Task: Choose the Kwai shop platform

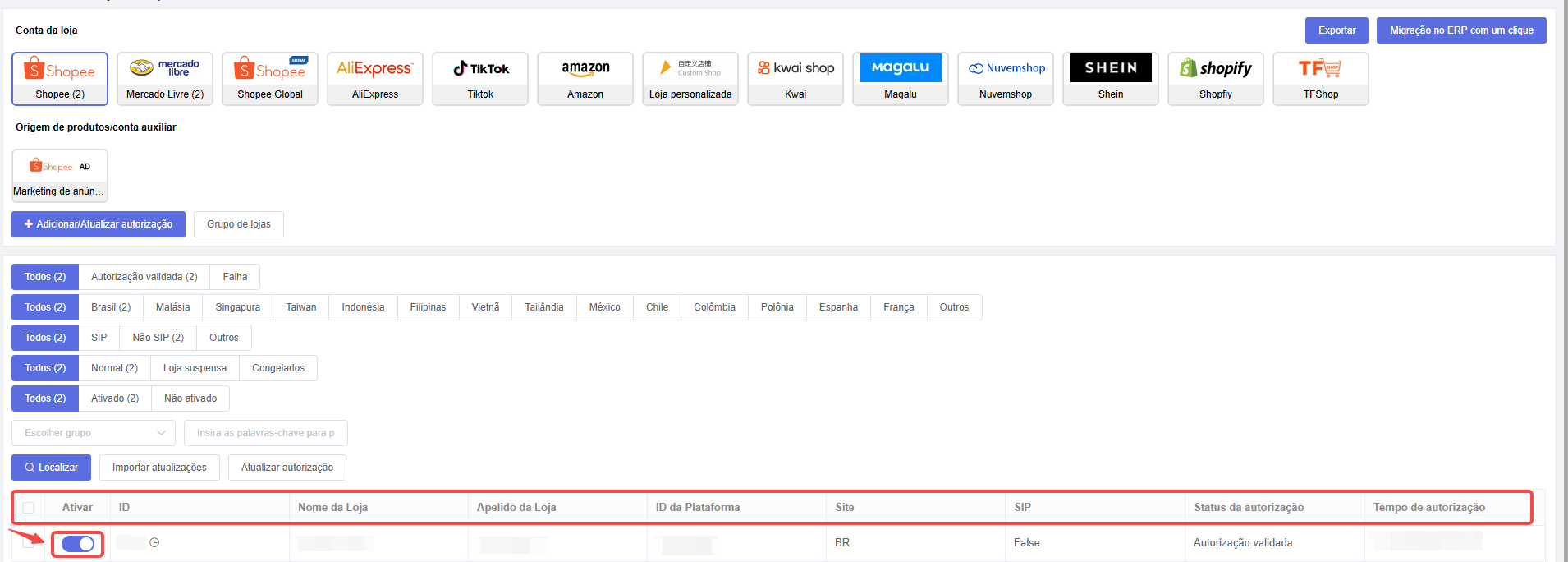Action: 795,79
